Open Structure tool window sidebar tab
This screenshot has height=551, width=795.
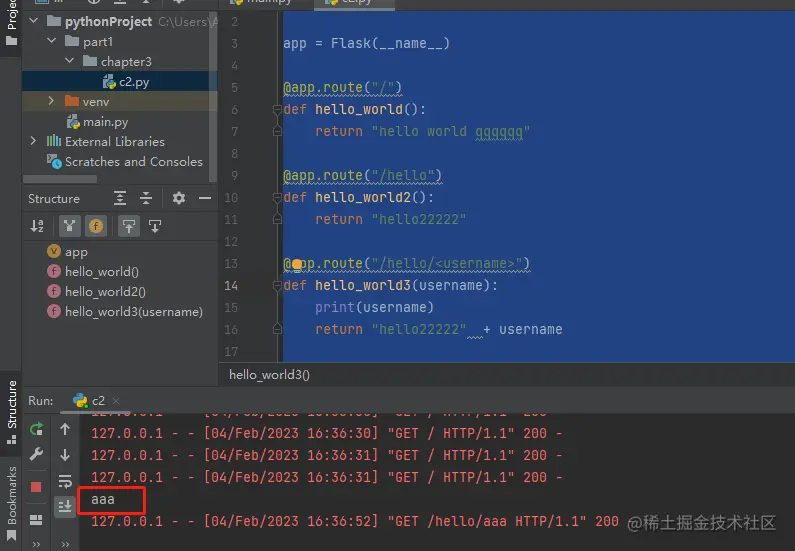pyautogui.click(x=11, y=413)
